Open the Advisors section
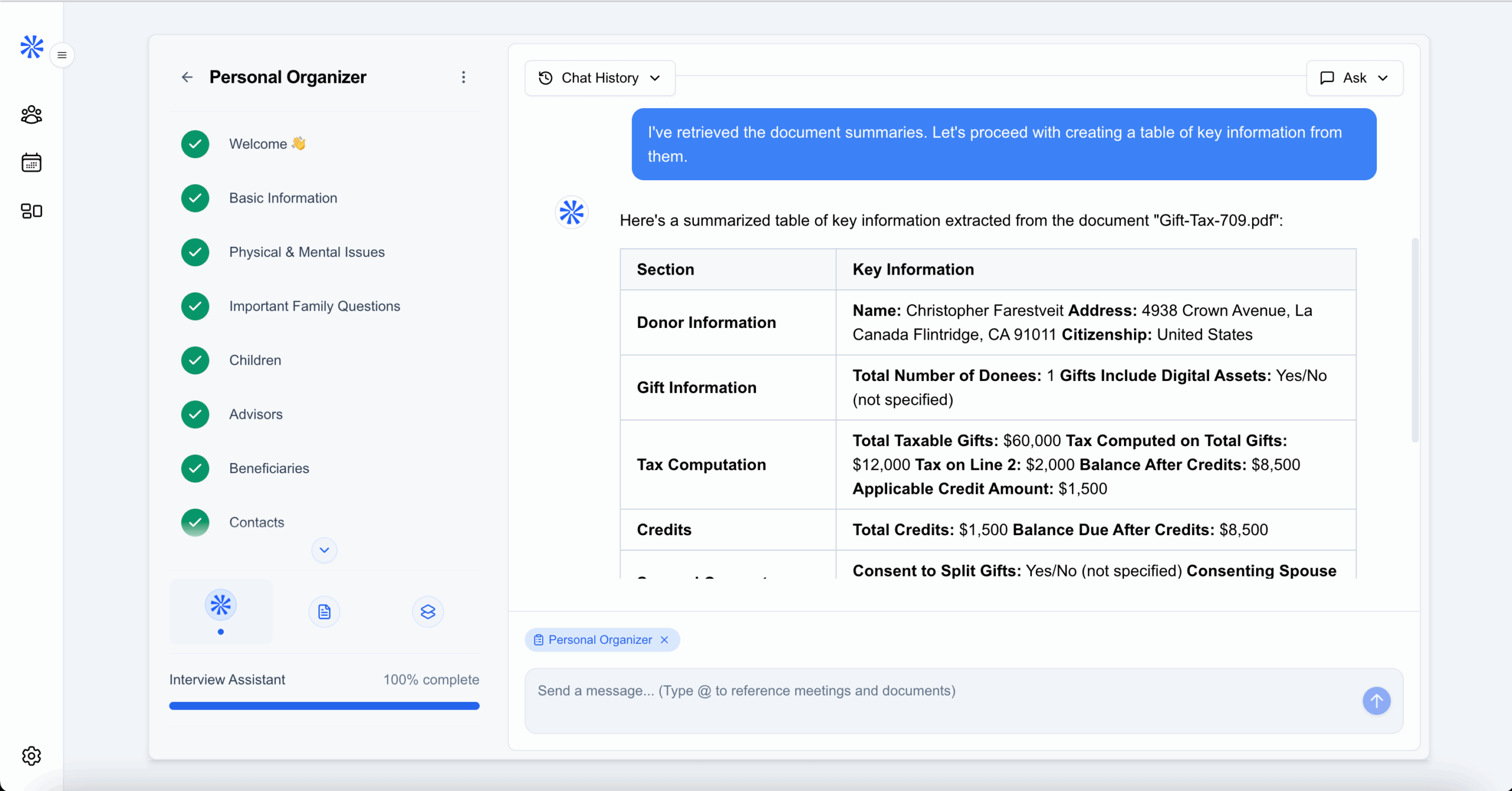 (256, 414)
